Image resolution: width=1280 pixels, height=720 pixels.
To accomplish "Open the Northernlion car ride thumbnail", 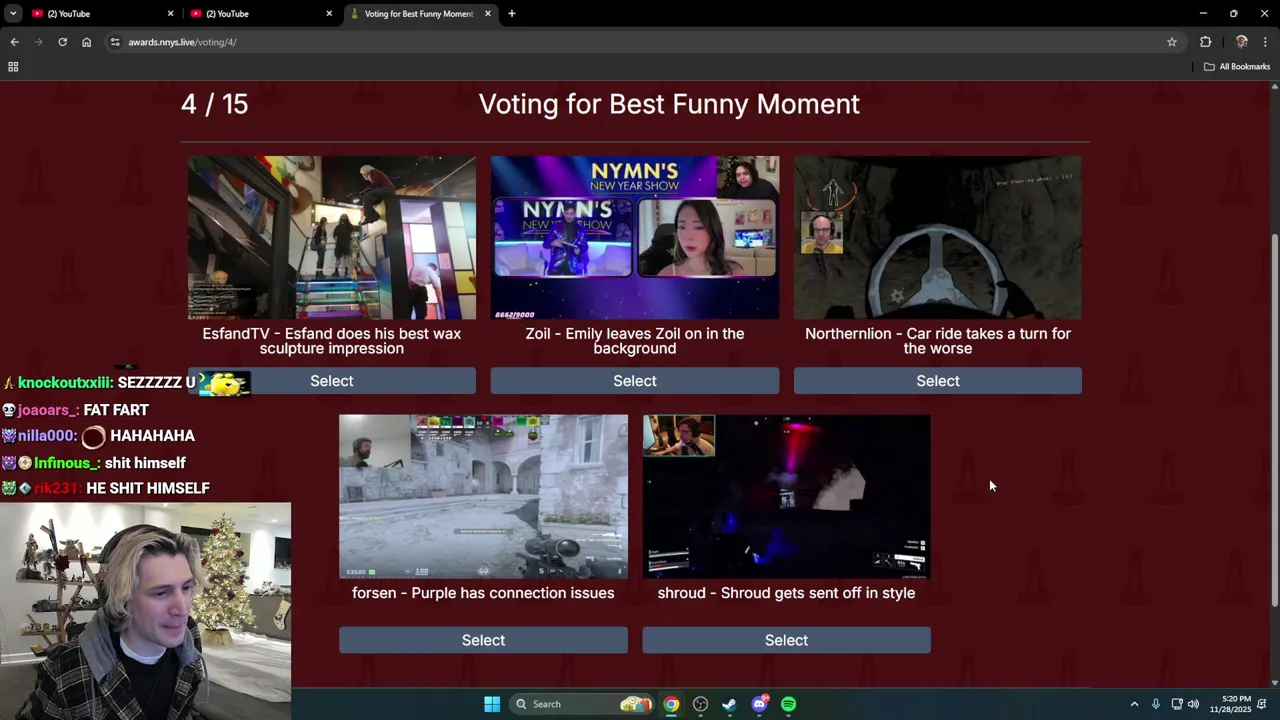I will click(938, 238).
